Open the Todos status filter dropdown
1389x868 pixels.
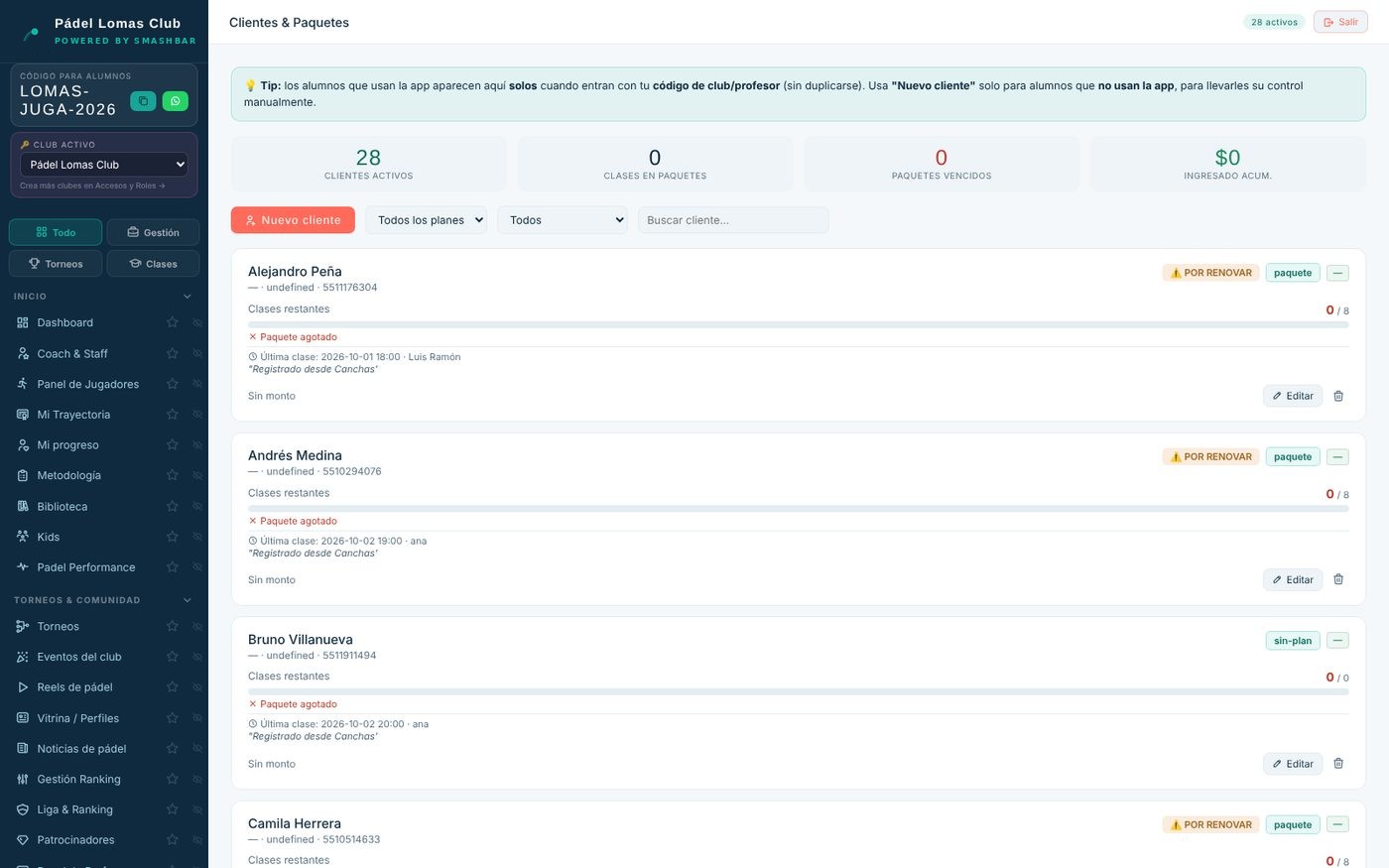[x=563, y=220]
